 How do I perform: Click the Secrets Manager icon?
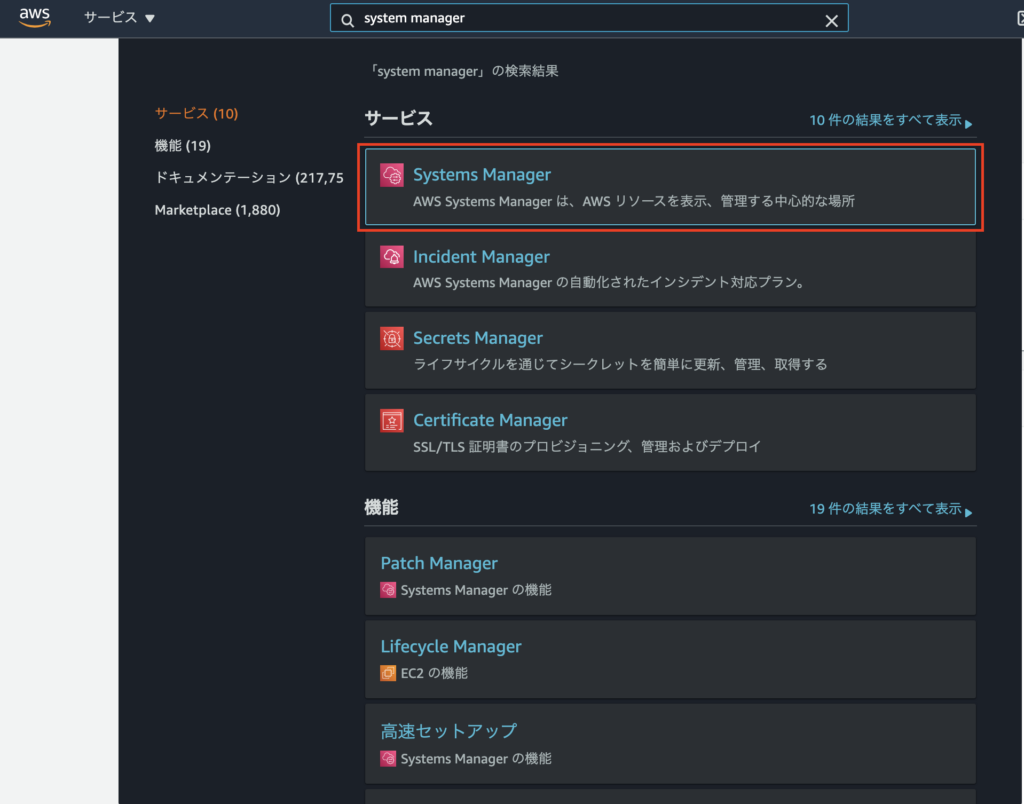click(392, 338)
